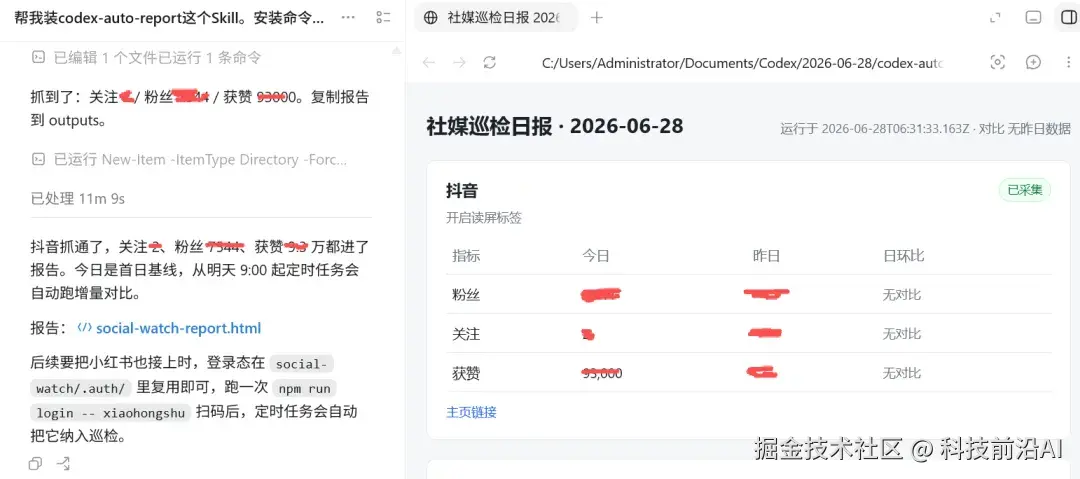Go forward in the preview browser
This screenshot has width=1080, height=479.
click(x=459, y=63)
